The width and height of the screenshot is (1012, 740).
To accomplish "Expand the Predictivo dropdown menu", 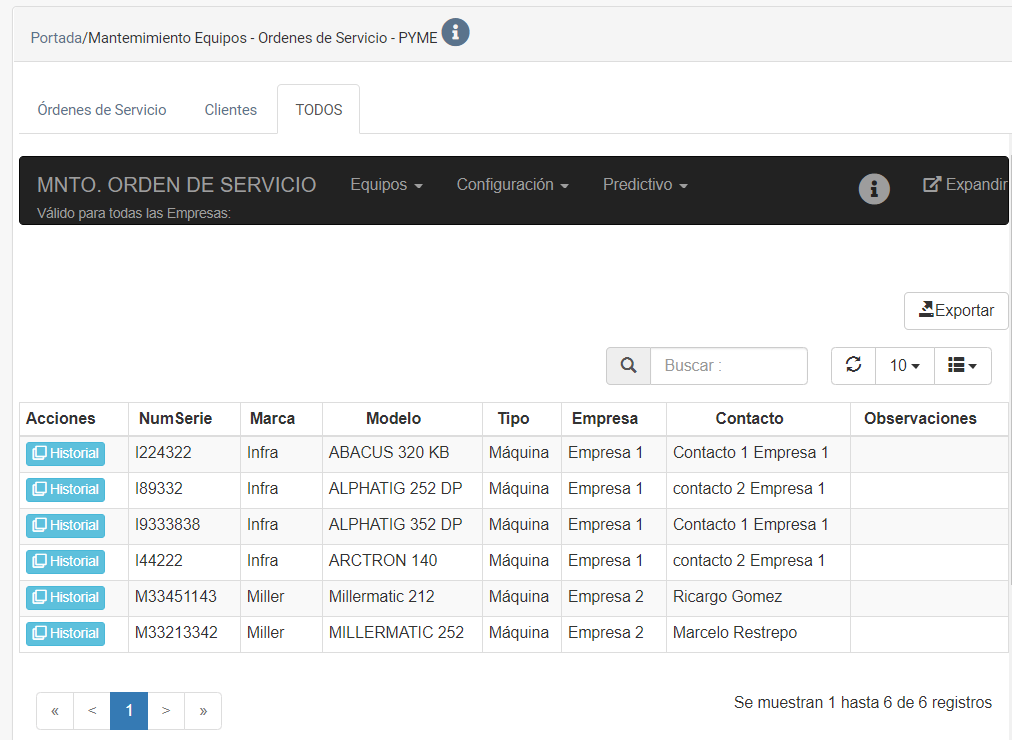I will pos(645,185).
